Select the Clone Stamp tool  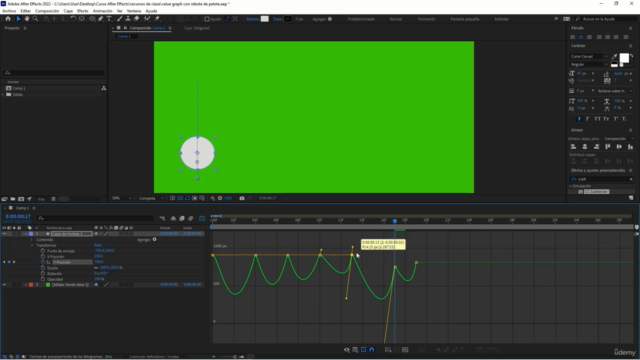(128, 19)
